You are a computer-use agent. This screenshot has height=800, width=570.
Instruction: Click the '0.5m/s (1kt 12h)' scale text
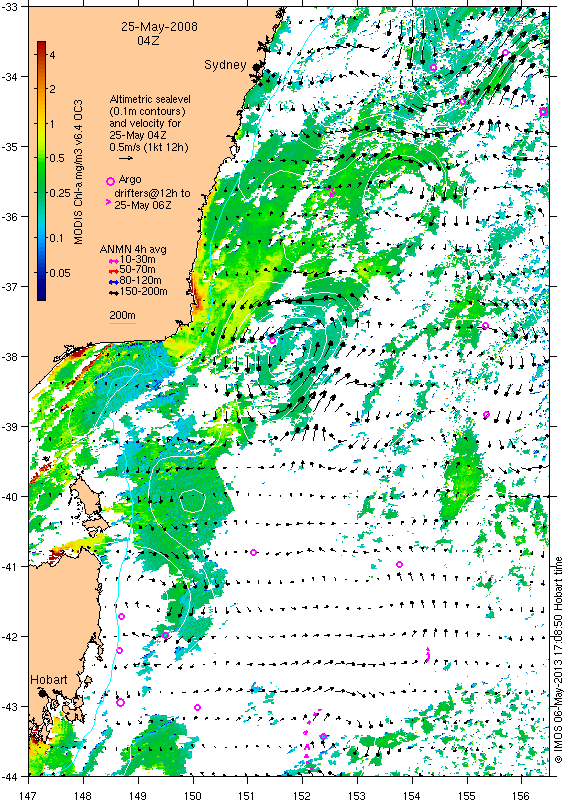pyautogui.click(x=148, y=147)
